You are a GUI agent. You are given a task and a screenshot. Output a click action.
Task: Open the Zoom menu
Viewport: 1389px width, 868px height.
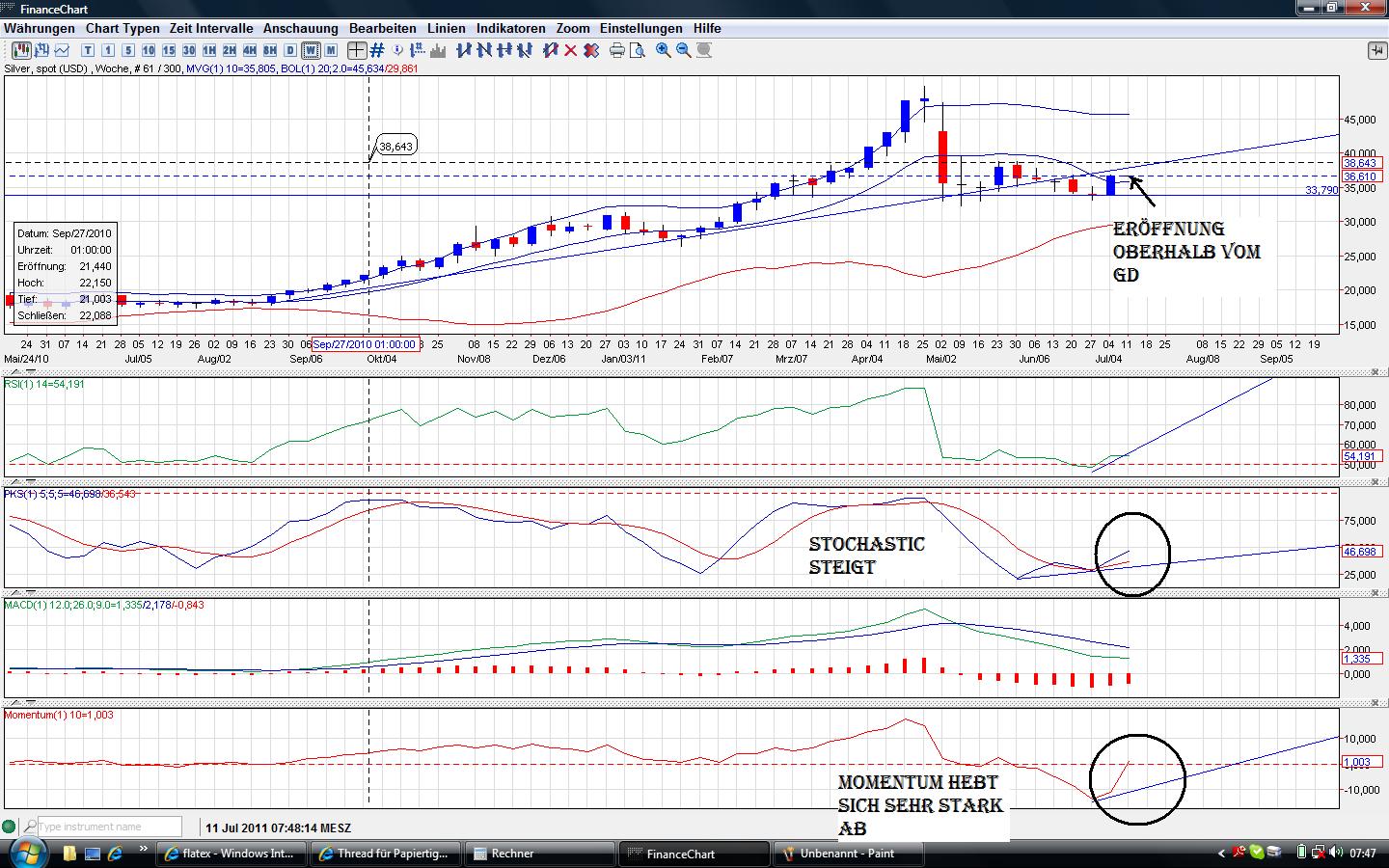coord(573,29)
